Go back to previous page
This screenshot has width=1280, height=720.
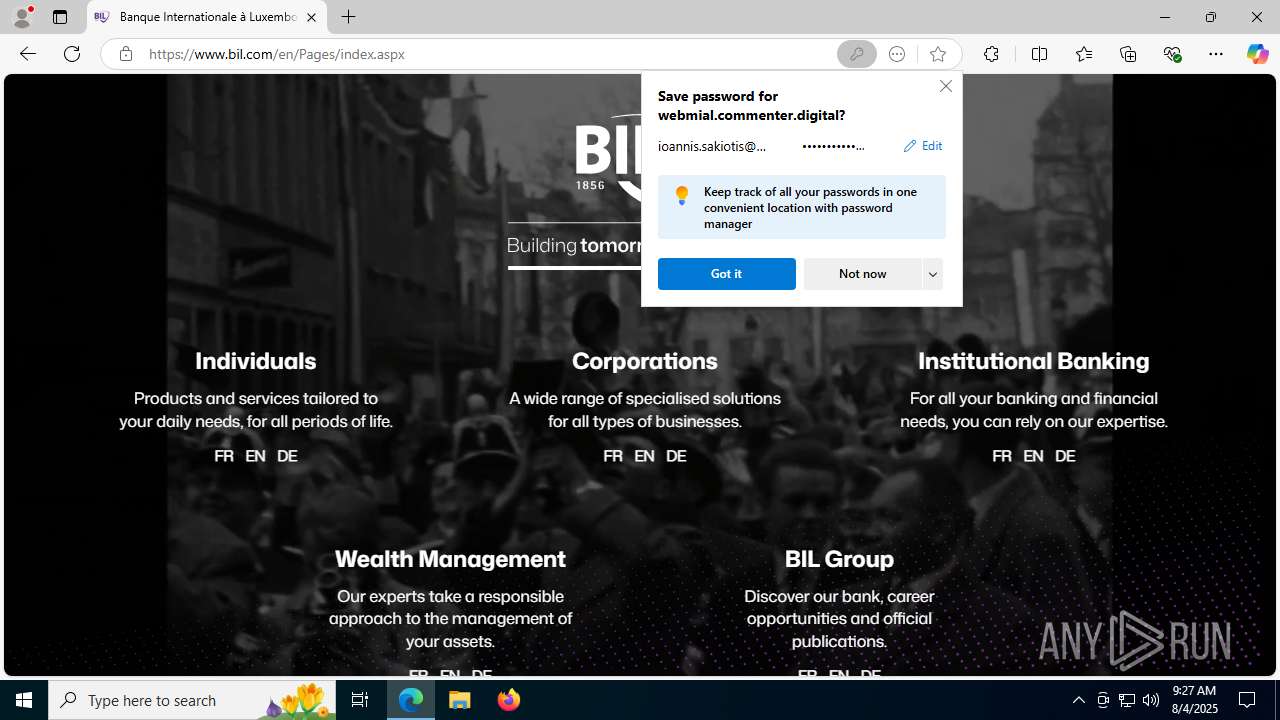27,54
